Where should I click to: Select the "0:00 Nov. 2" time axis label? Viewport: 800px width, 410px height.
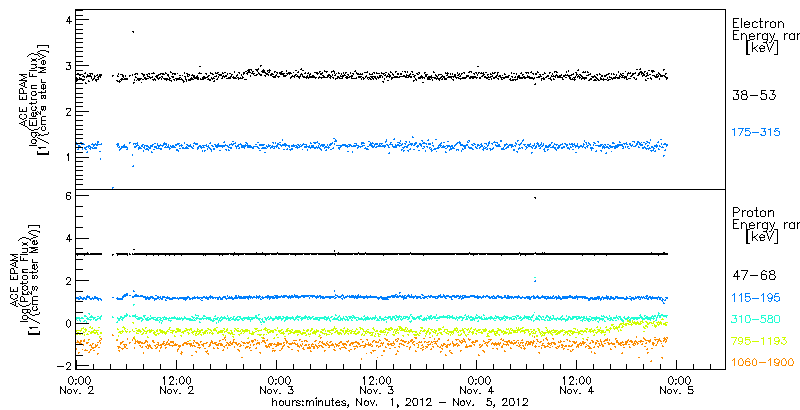[x=77, y=386]
